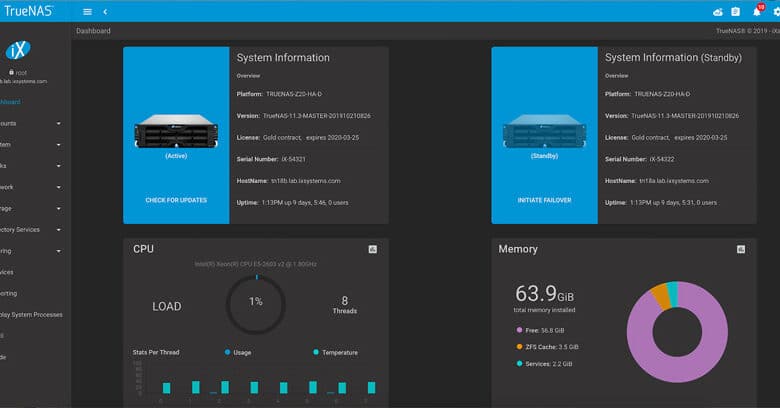Toggle Usage legend in CPU chart
Image resolution: width=780 pixels, height=408 pixels.
pos(238,352)
